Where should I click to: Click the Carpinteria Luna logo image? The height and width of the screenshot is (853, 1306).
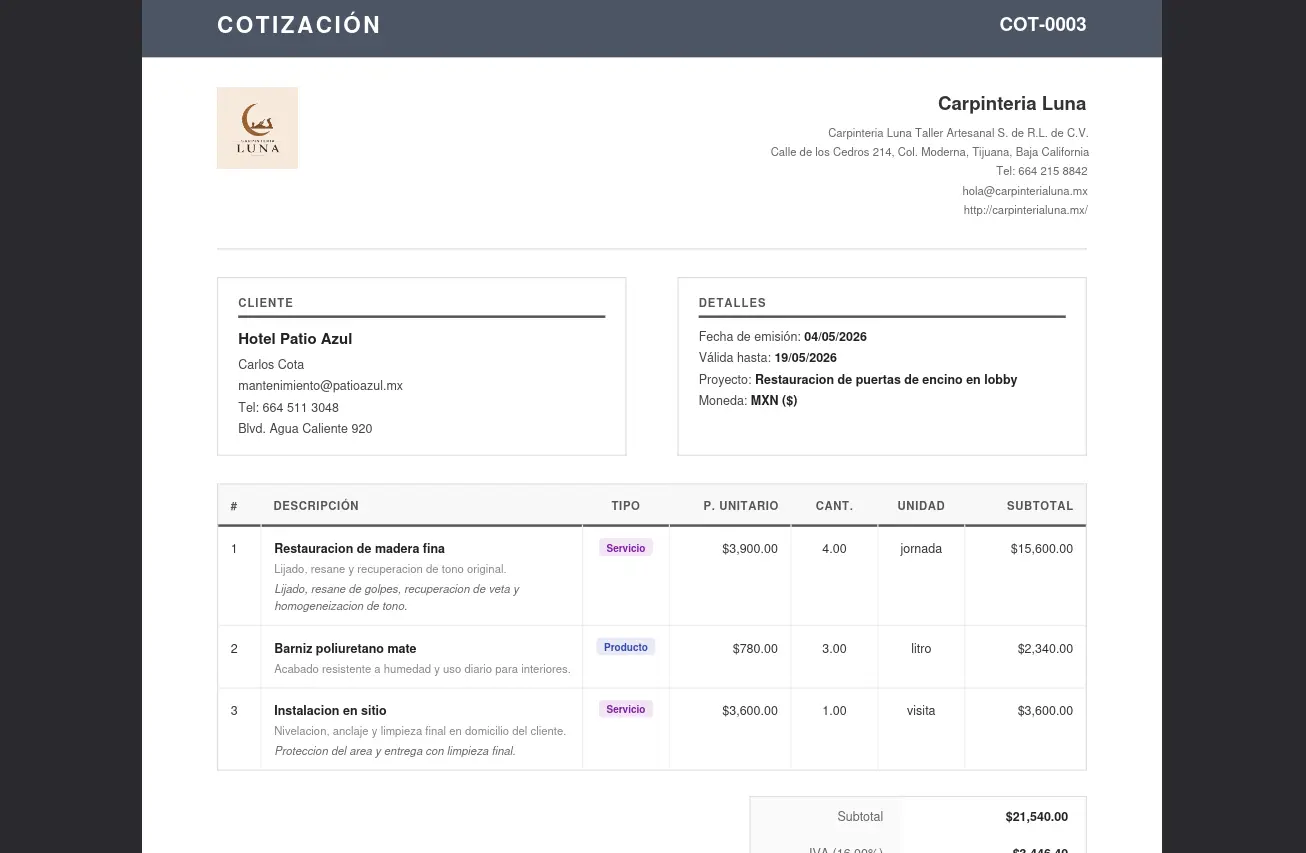[257, 128]
